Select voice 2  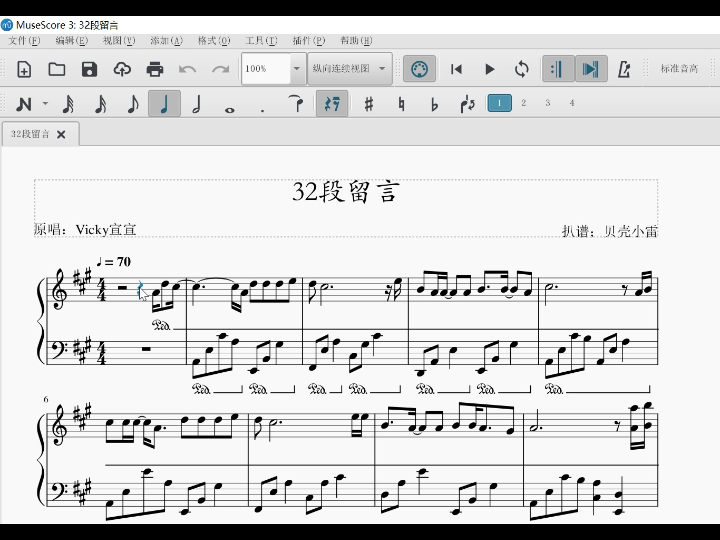click(523, 103)
